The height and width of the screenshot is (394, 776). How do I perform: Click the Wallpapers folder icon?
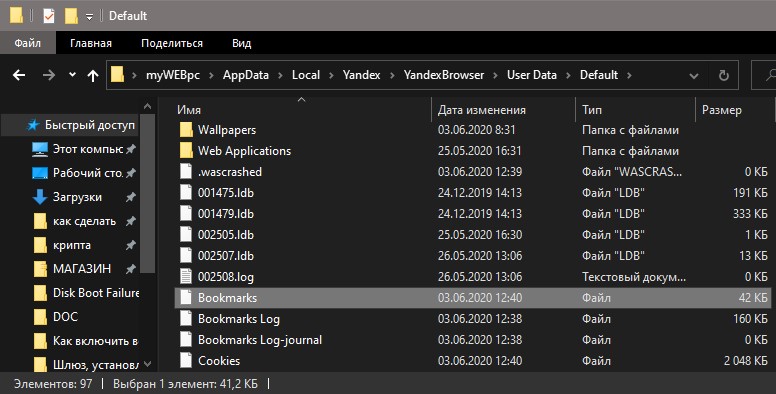[186, 130]
